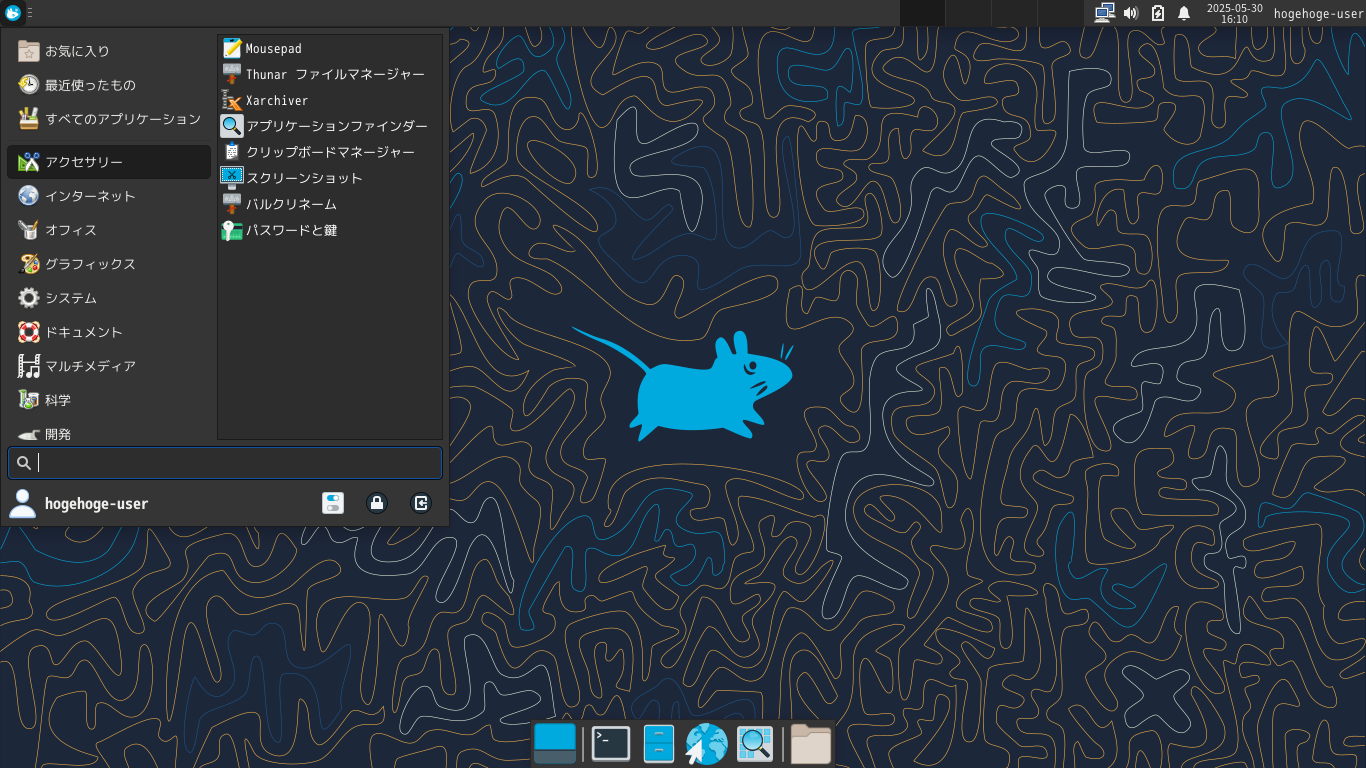This screenshot has height=768, width=1366.
Task: Open the hogehoge-user button in the top panel
Action: click(x=1318, y=13)
